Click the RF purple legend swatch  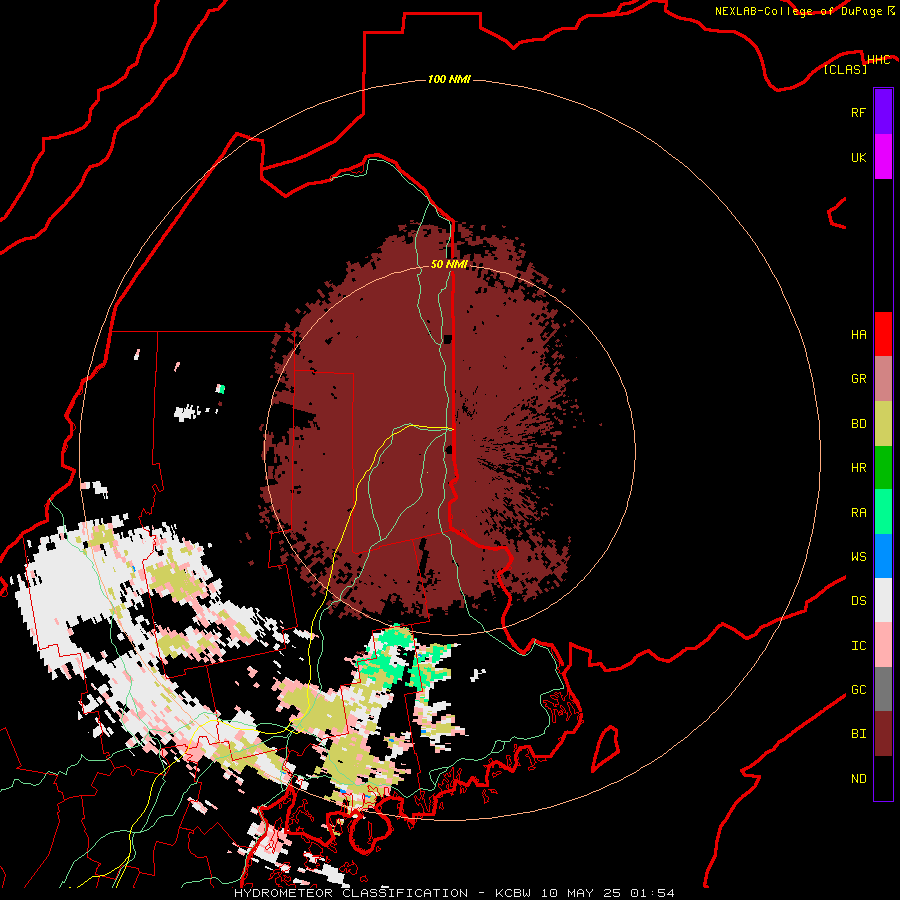tap(883, 112)
